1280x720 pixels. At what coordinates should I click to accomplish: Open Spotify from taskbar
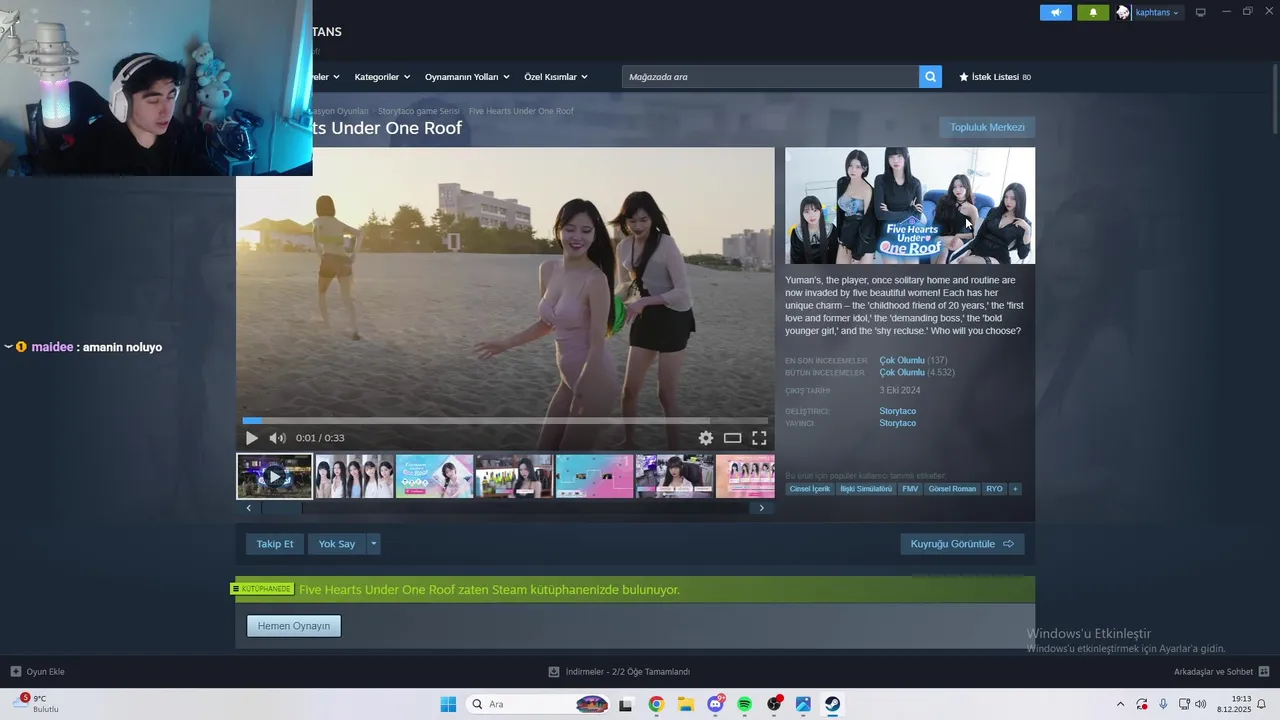click(744, 704)
